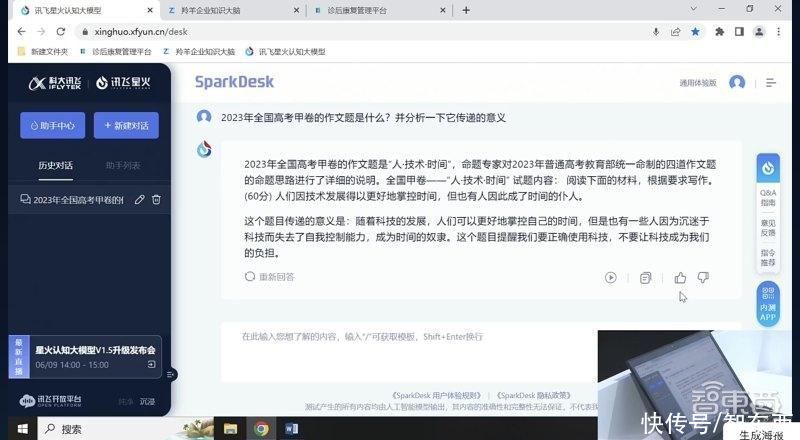Viewport: 800px width, 440px height.
Task: Open a new browser tab
Action: tap(466, 10)
